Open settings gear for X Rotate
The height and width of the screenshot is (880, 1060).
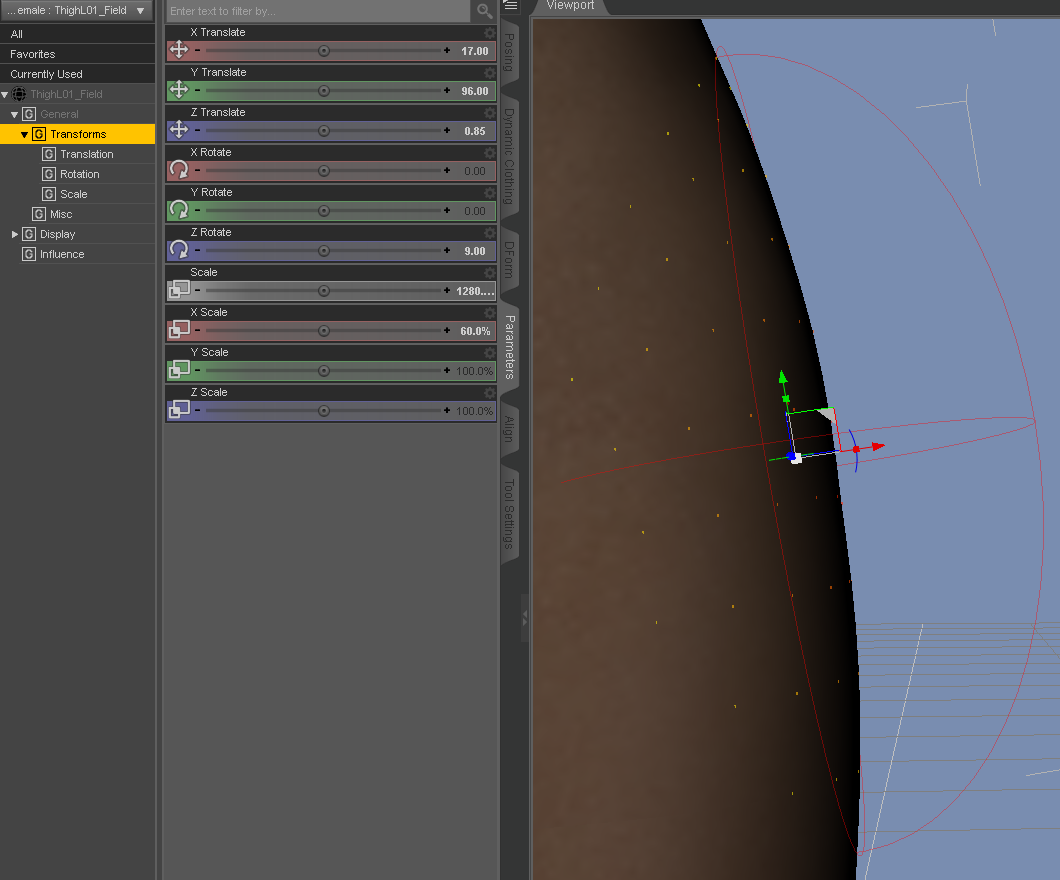click(489, 152)
